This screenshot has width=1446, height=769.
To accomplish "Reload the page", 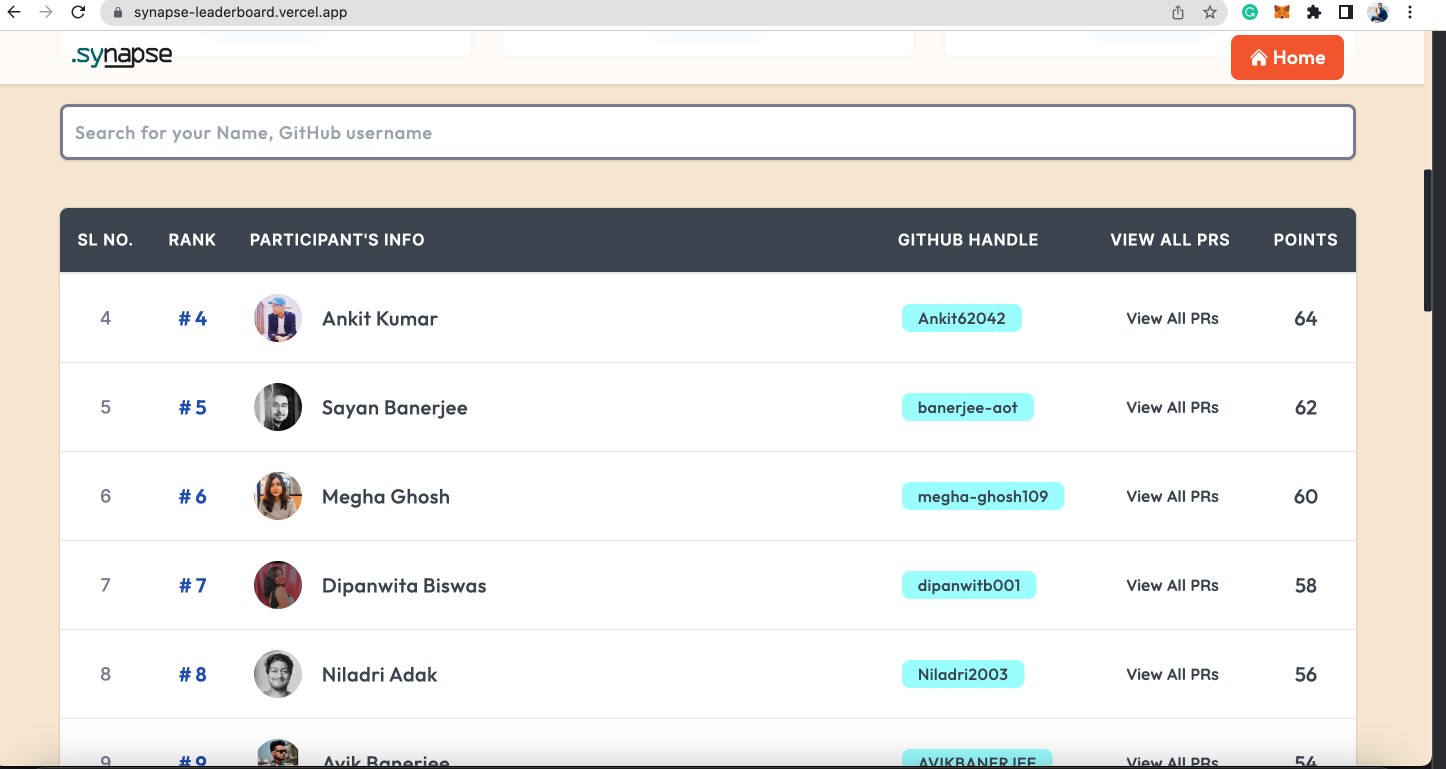I will (x=78, y=13).
